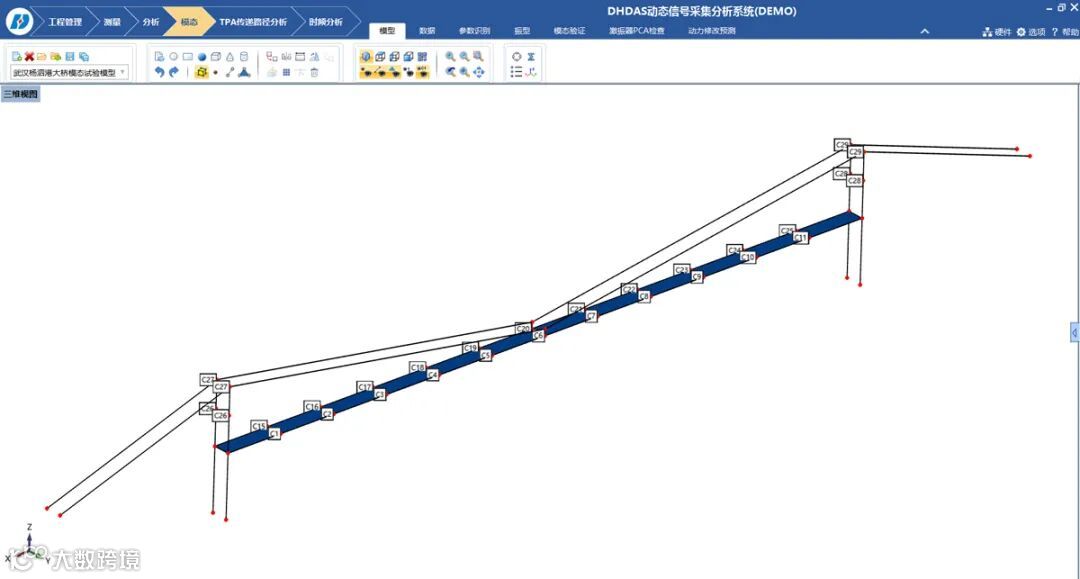Viewport: 1080px width, 579px height.
Task: Open a model with the folder icon
Action: 41,56
